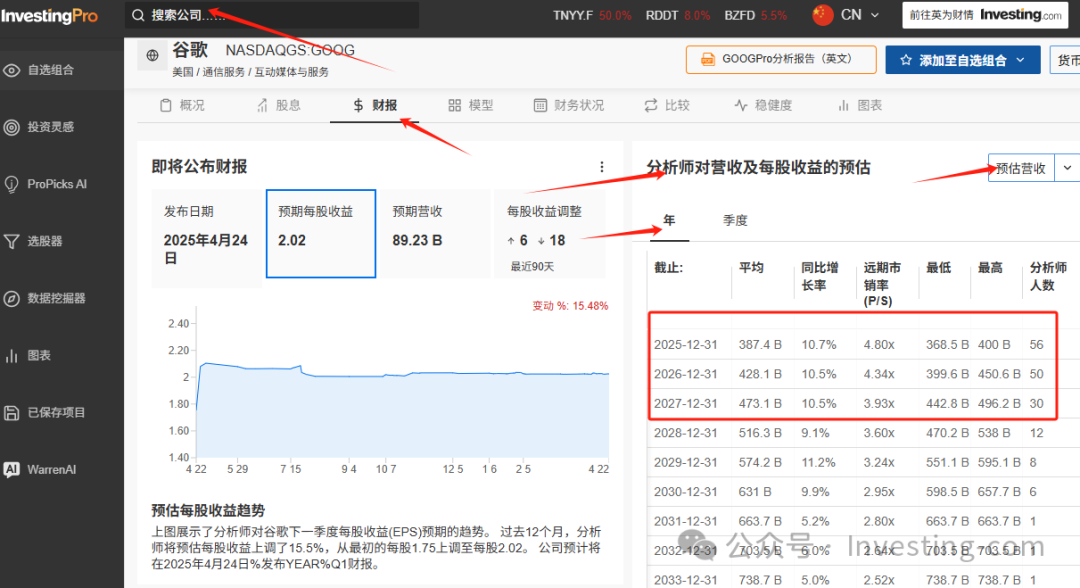Select the 年 estimates tab

click(669, 220)
